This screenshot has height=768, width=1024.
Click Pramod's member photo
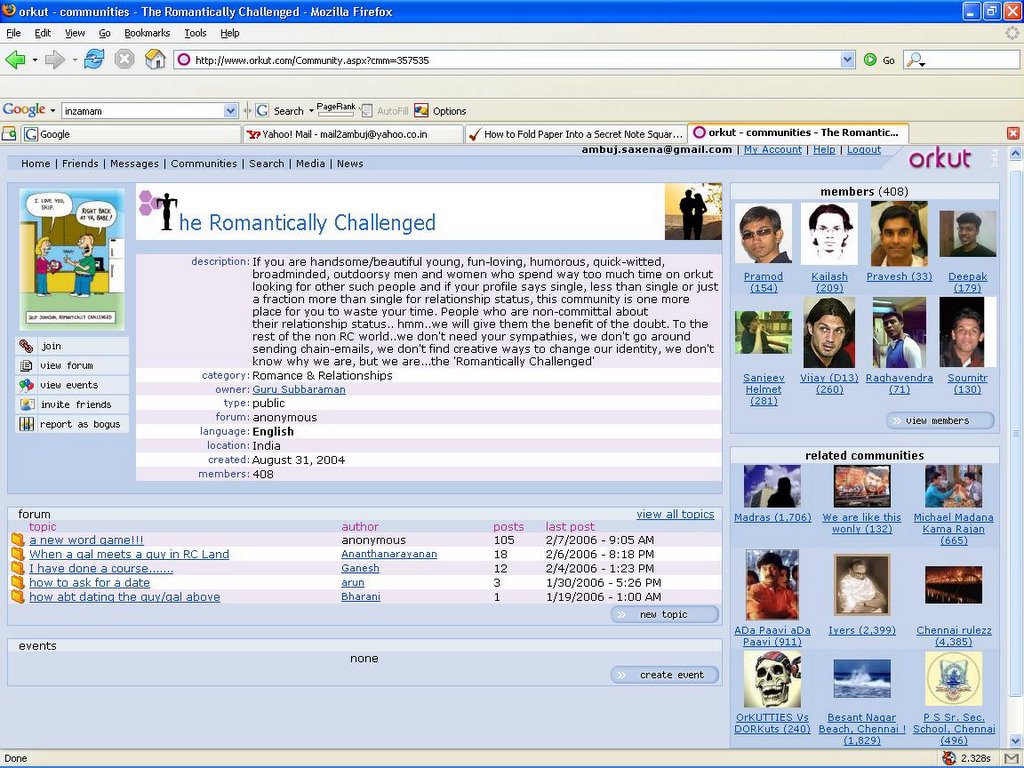click(763, 233)
